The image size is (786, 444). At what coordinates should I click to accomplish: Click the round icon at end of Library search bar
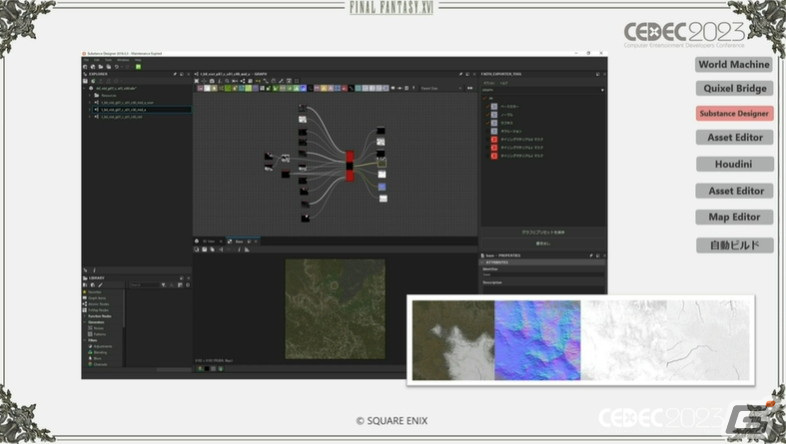pos(188,285)
